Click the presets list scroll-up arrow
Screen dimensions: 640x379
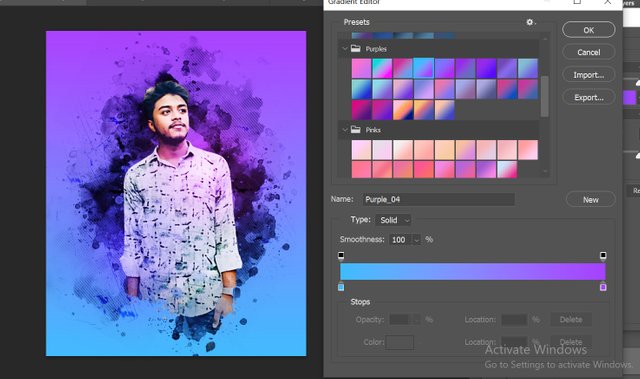click(x=545, y=38)
